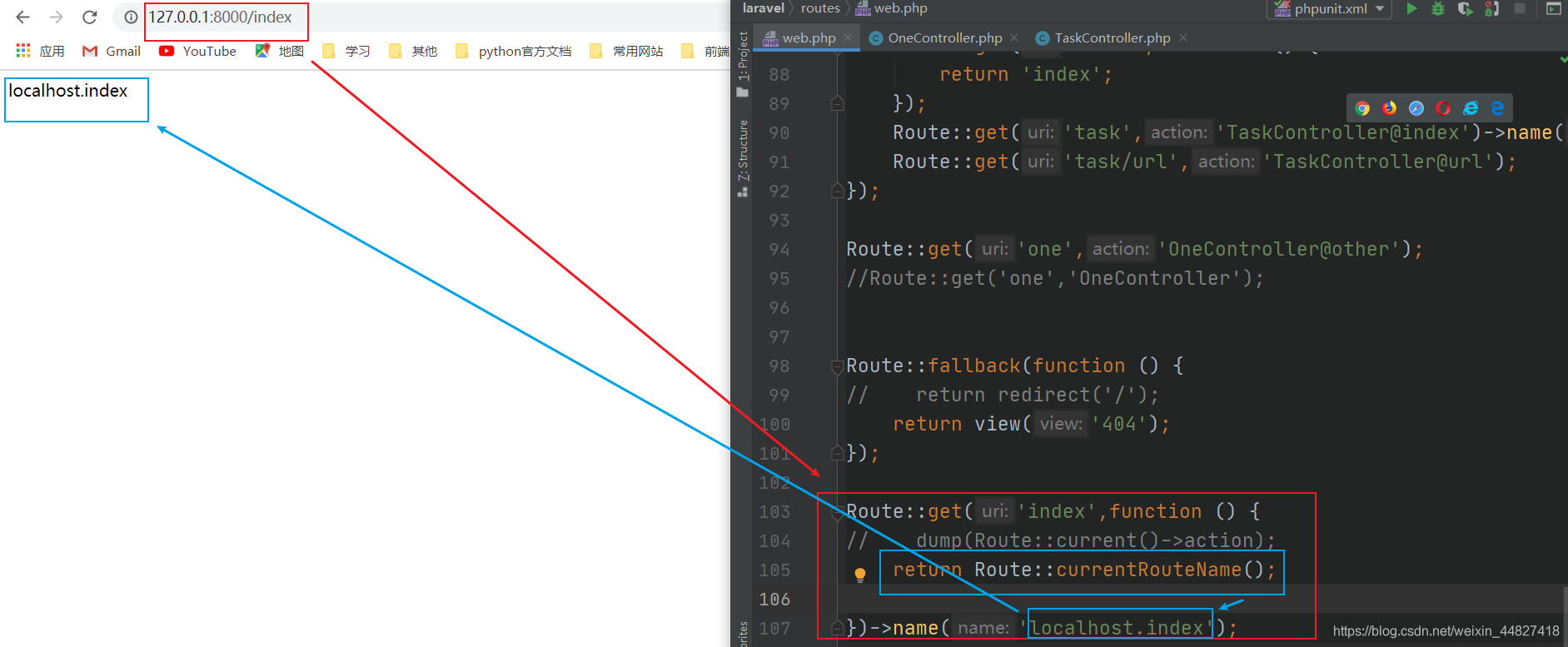Close the OneController.php editor tab

(1014, 37)
